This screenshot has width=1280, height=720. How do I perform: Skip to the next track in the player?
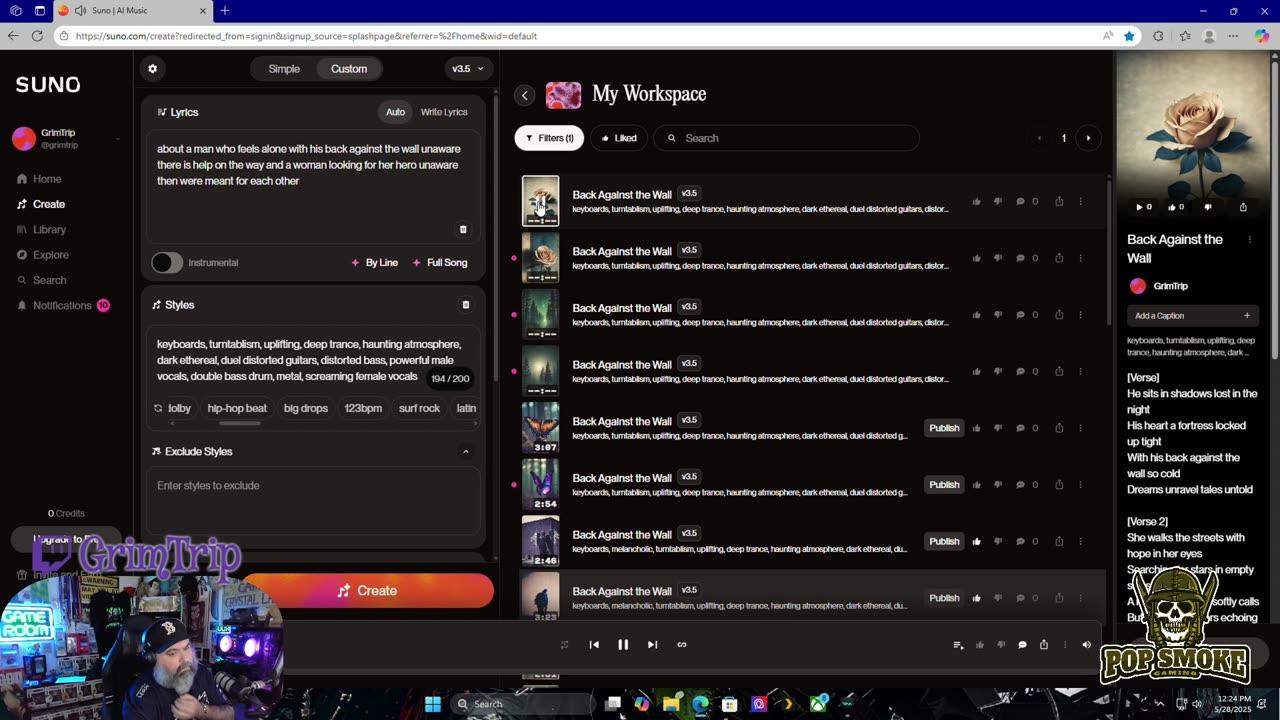tap(652, 645)
